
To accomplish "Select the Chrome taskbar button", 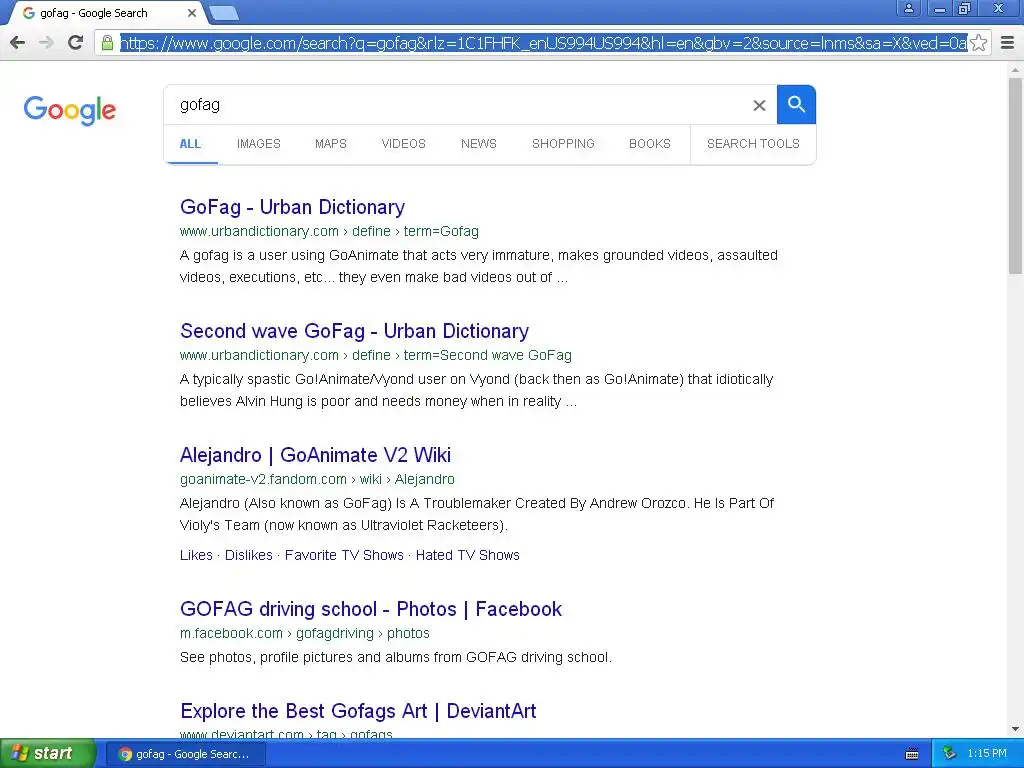I will (x=186, y=754).
